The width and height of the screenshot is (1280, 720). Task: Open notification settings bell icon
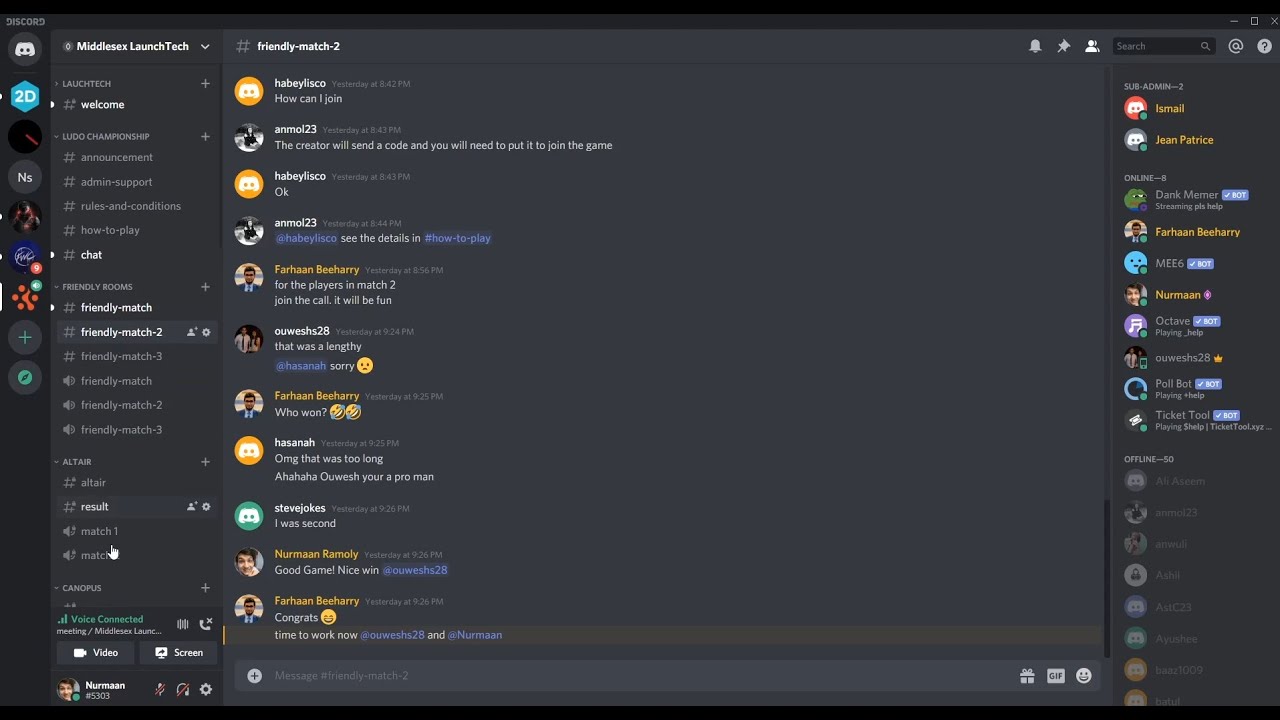pyautogui.click(x=1035, y=46)
